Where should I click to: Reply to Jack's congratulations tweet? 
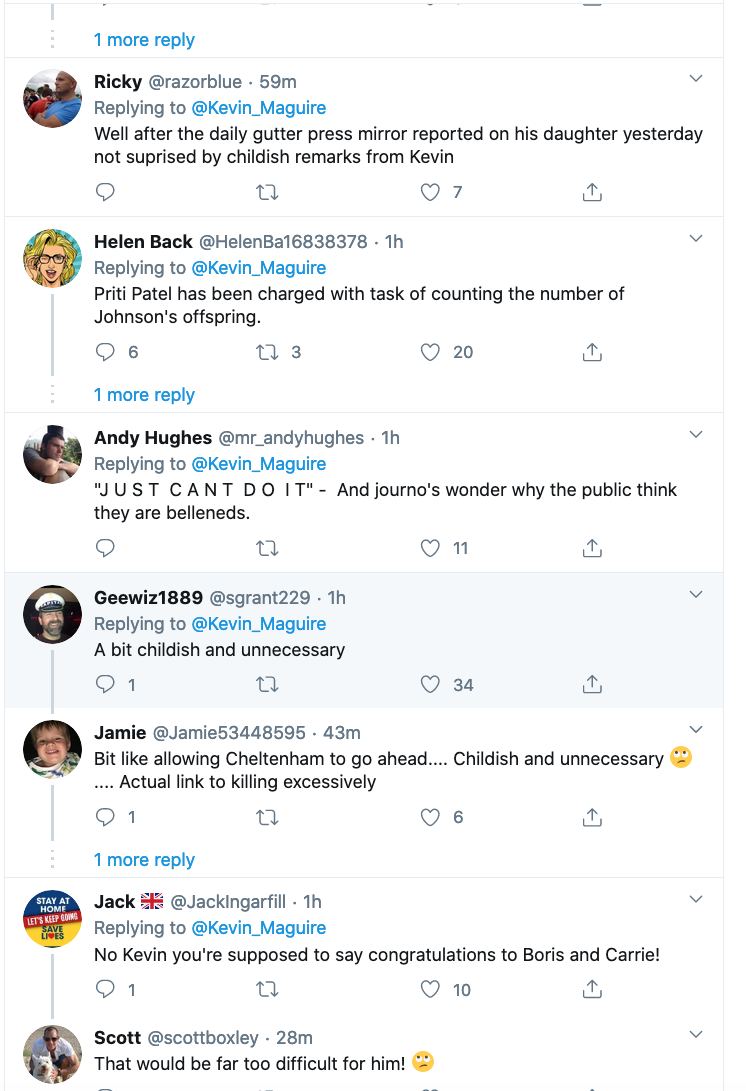tap(105, 989)
